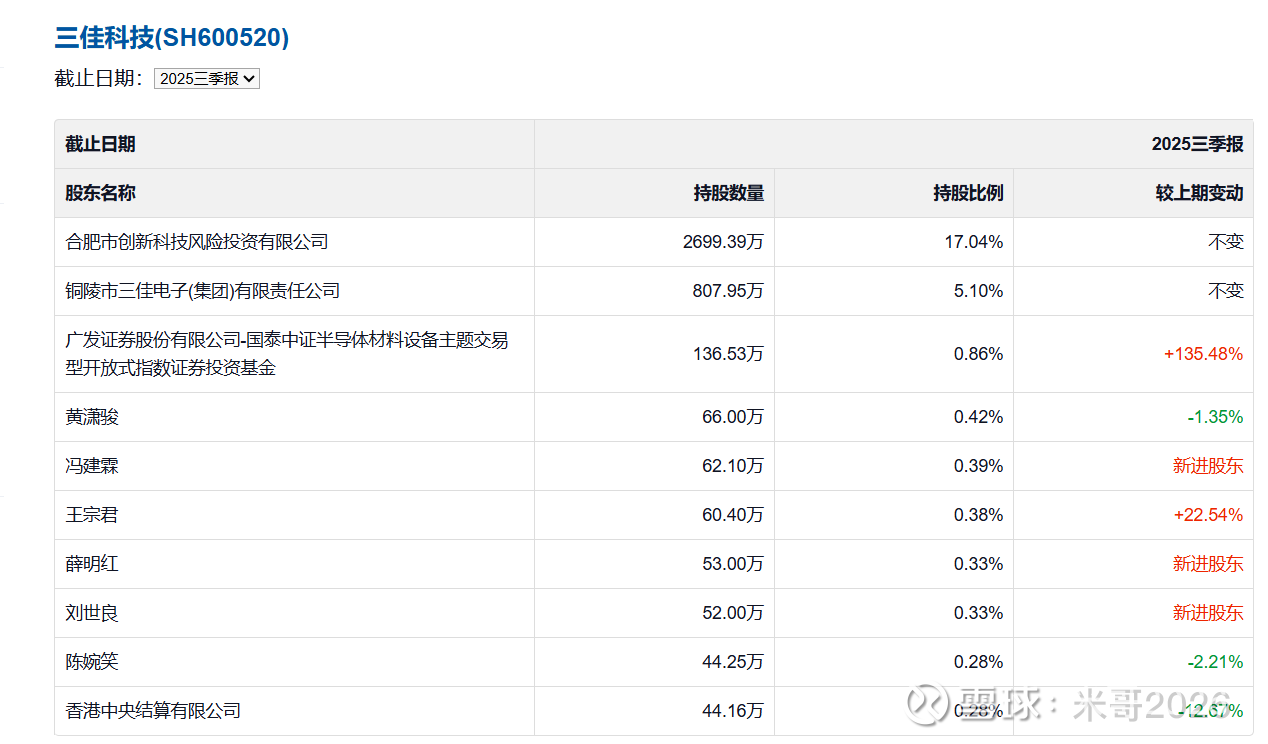Click the 股东名称 column header
This screenshot has height=744, width=1268.
pos(100,193)
